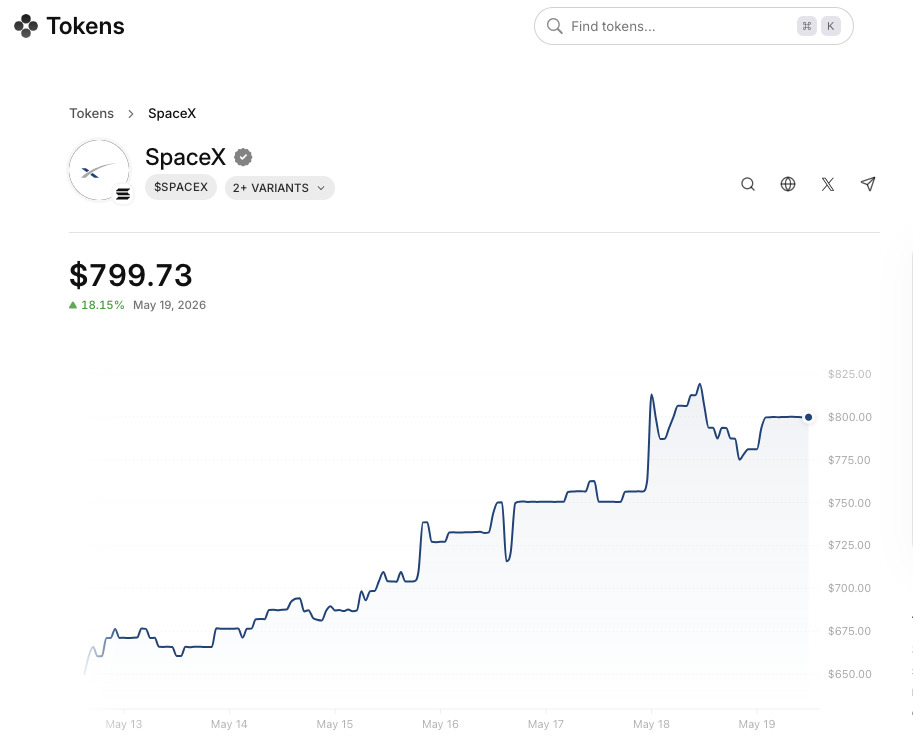
Task: Click the $725.00 axis label
Action: click(x=850, y=545)
